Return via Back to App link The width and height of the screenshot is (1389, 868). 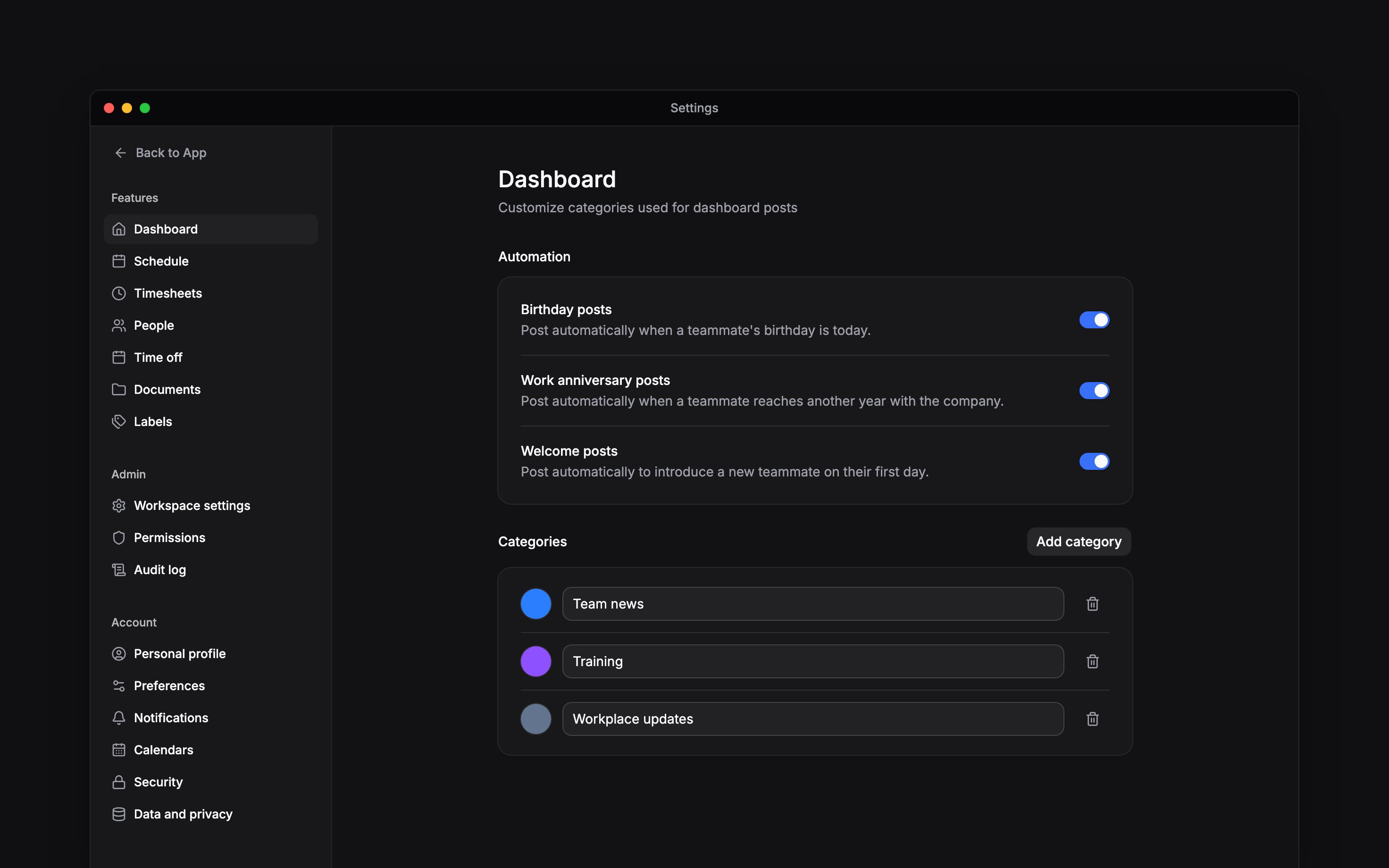160,153
